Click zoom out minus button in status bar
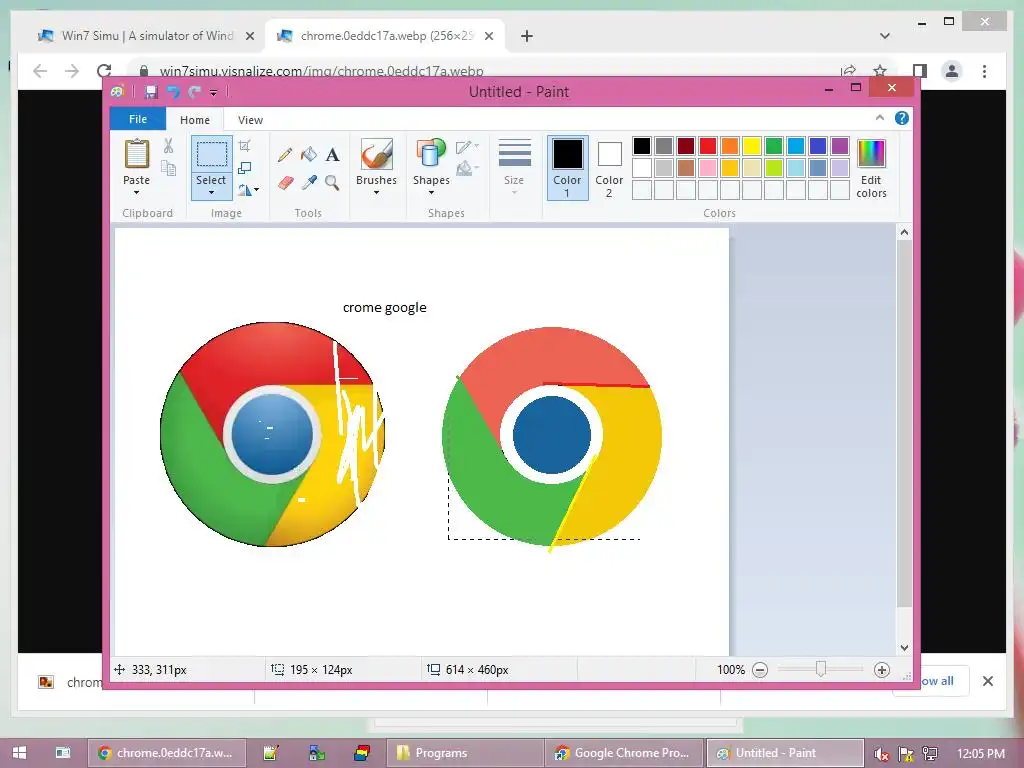The width and height of the screenshot is (1024, 768). (760, 669)
